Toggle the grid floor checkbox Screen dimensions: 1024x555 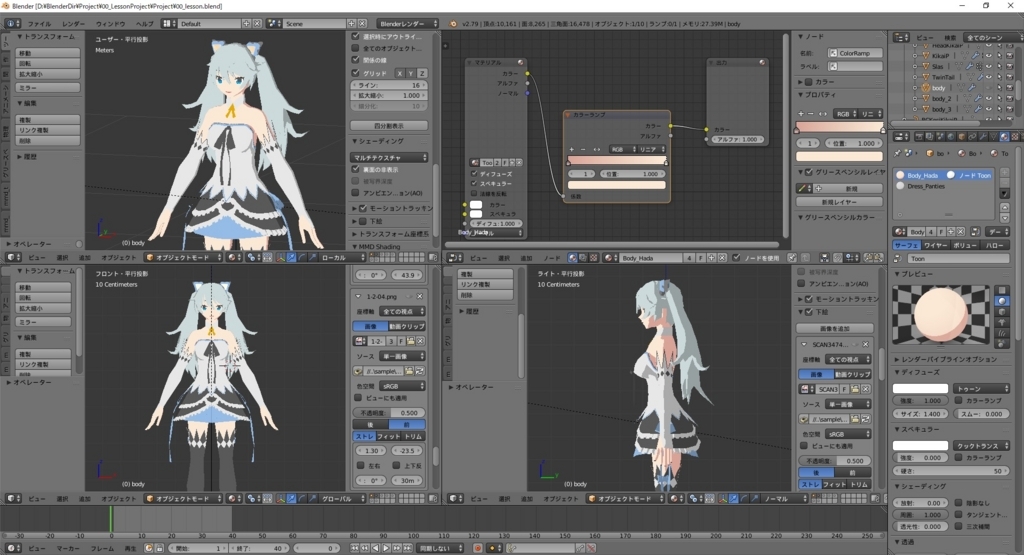coord(356,73)
